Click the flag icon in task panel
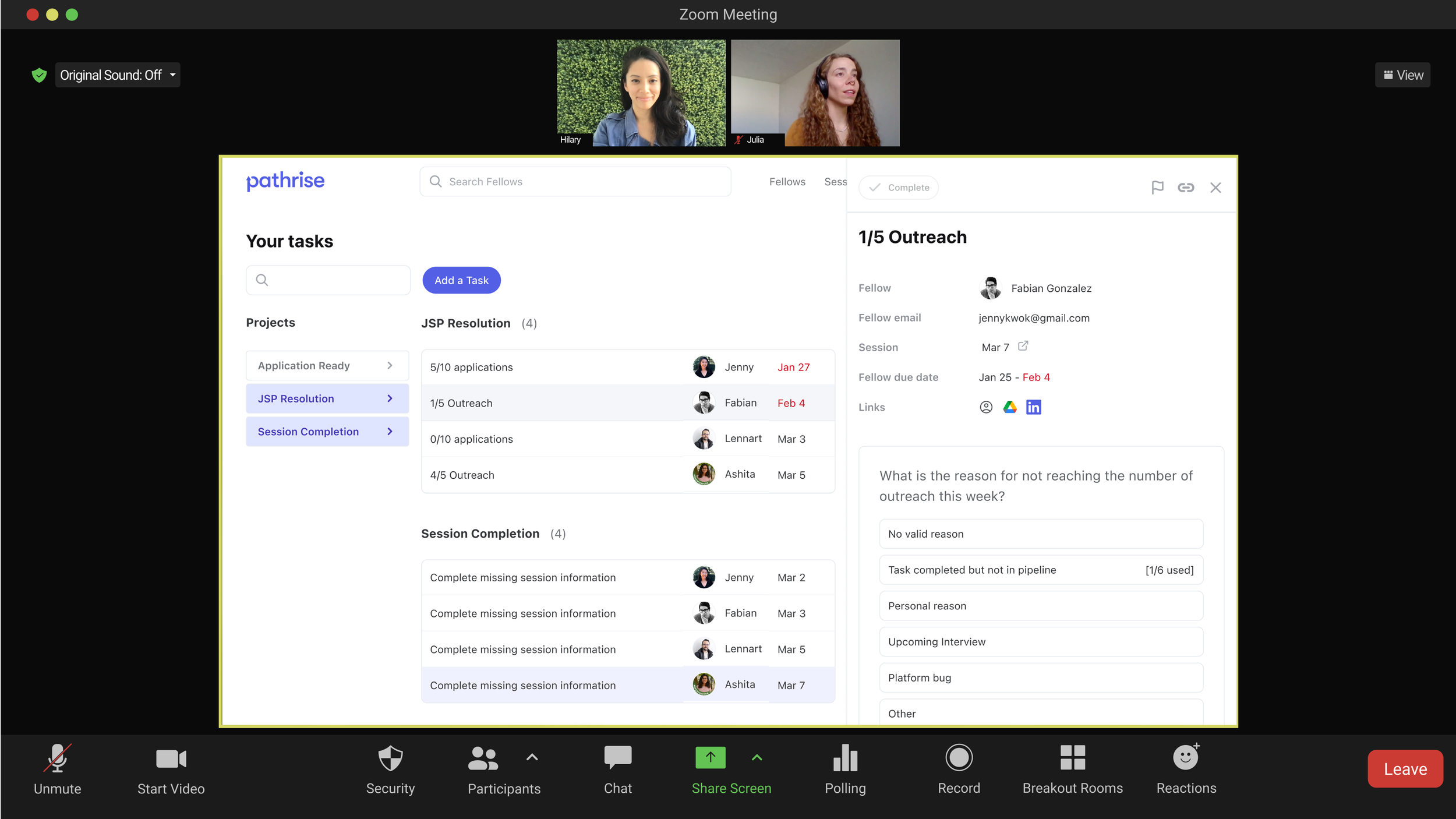The image size is (1456, 819). click(1157, 188)
